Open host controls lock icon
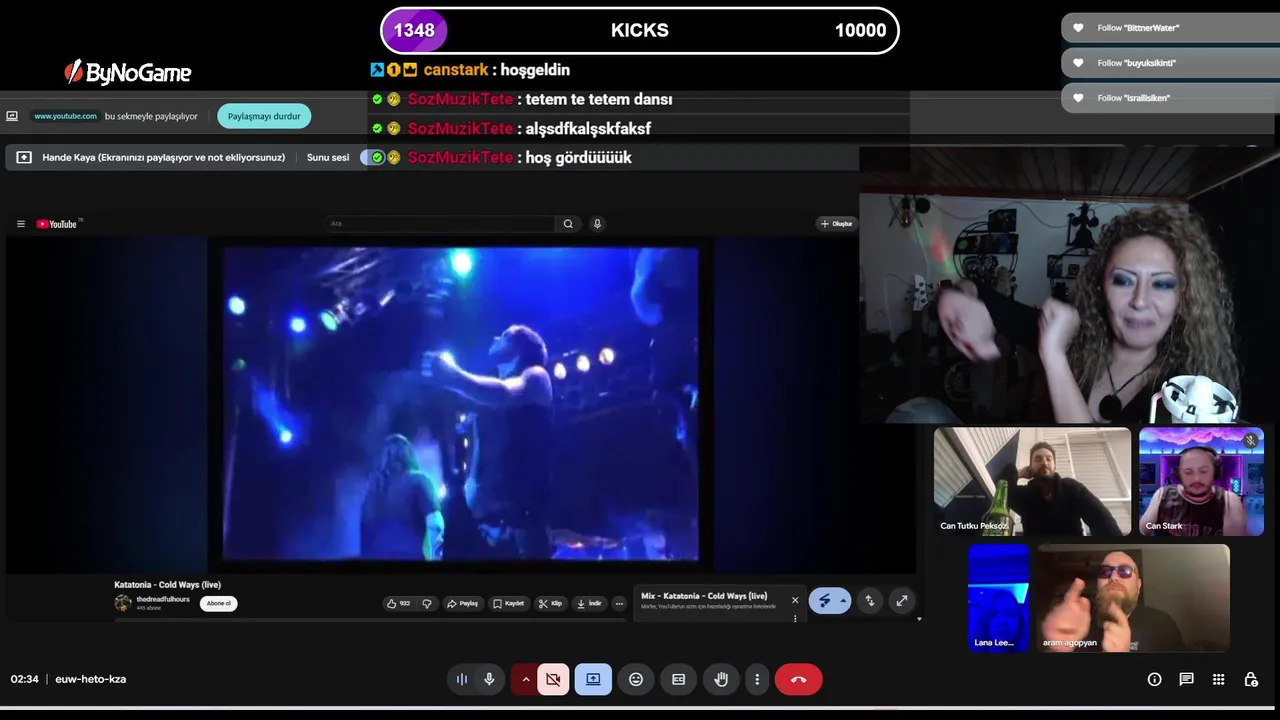This screenshot has width=1280, height=720. 1250,679
